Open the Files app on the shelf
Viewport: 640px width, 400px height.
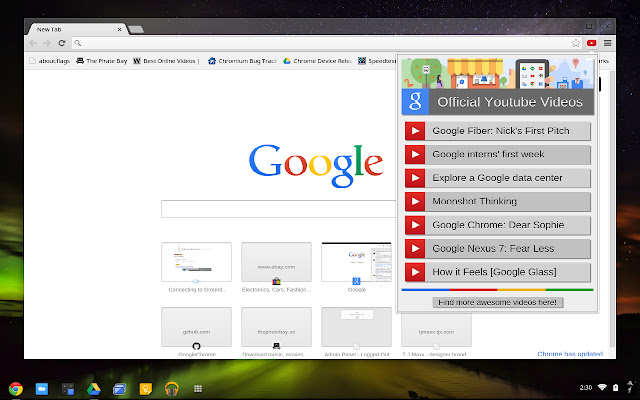pos(42,389)
